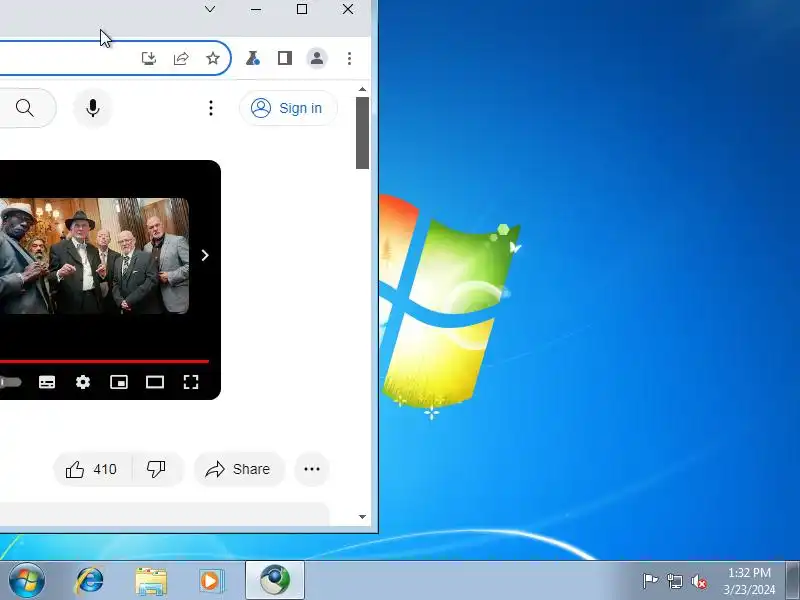This screenshot has width=800, height=600.
Task: Click the Share button
Action: [x=238, y=469]
